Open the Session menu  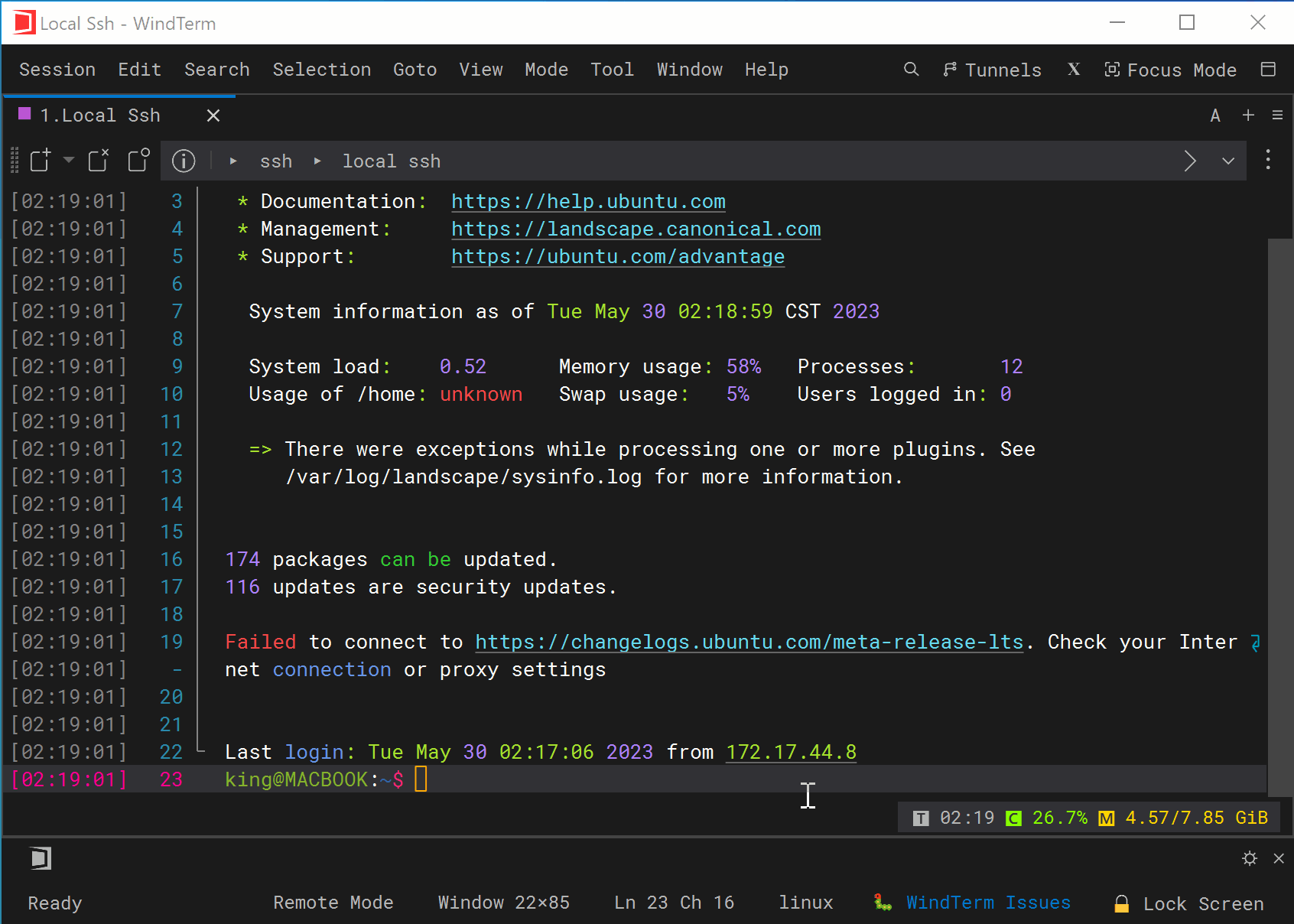[x=57, y=70]
